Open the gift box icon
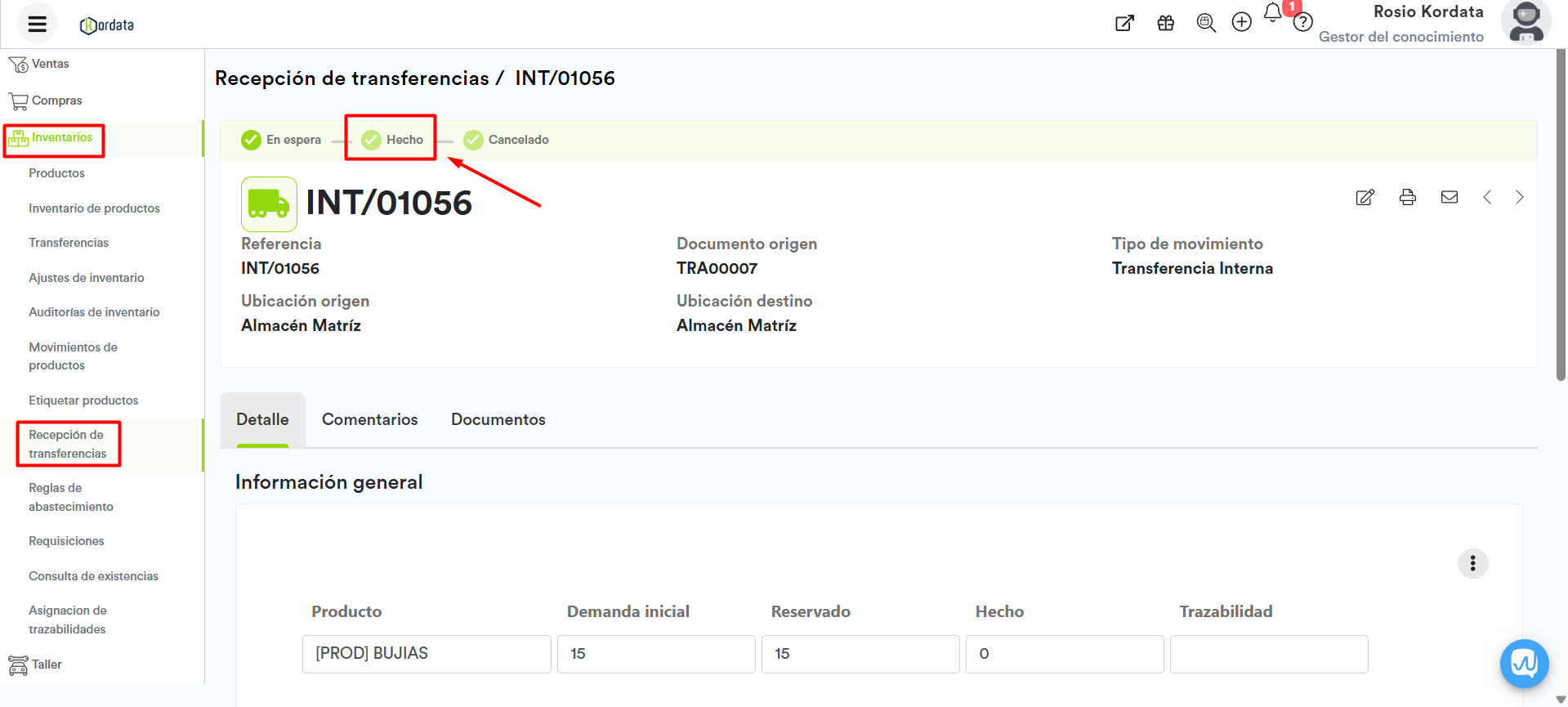The width and height of the screenshot is (1568, 707). pyautogui.click(x=1165, y=23)
